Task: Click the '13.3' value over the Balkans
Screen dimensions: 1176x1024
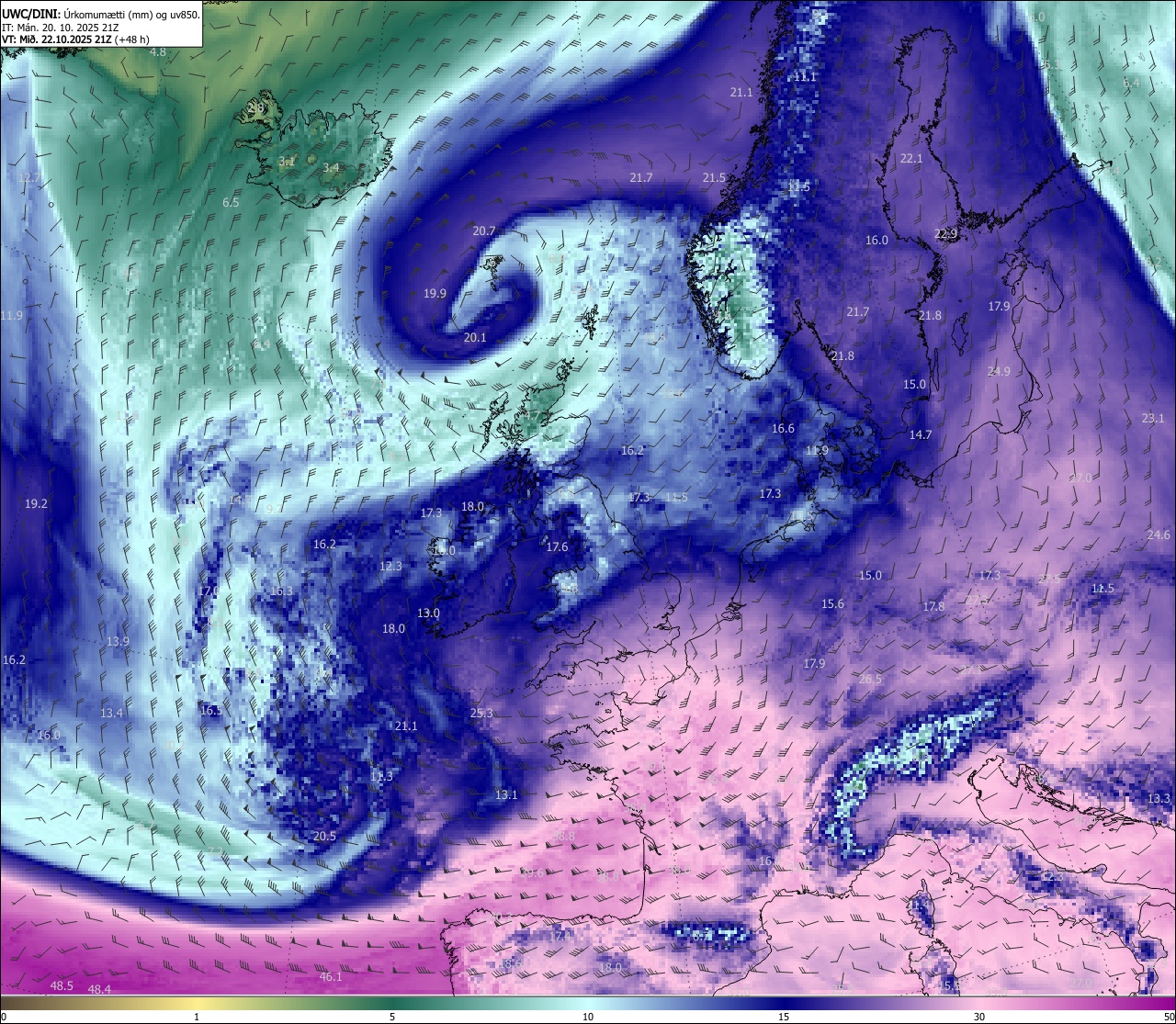Action: coord(1159,799)
